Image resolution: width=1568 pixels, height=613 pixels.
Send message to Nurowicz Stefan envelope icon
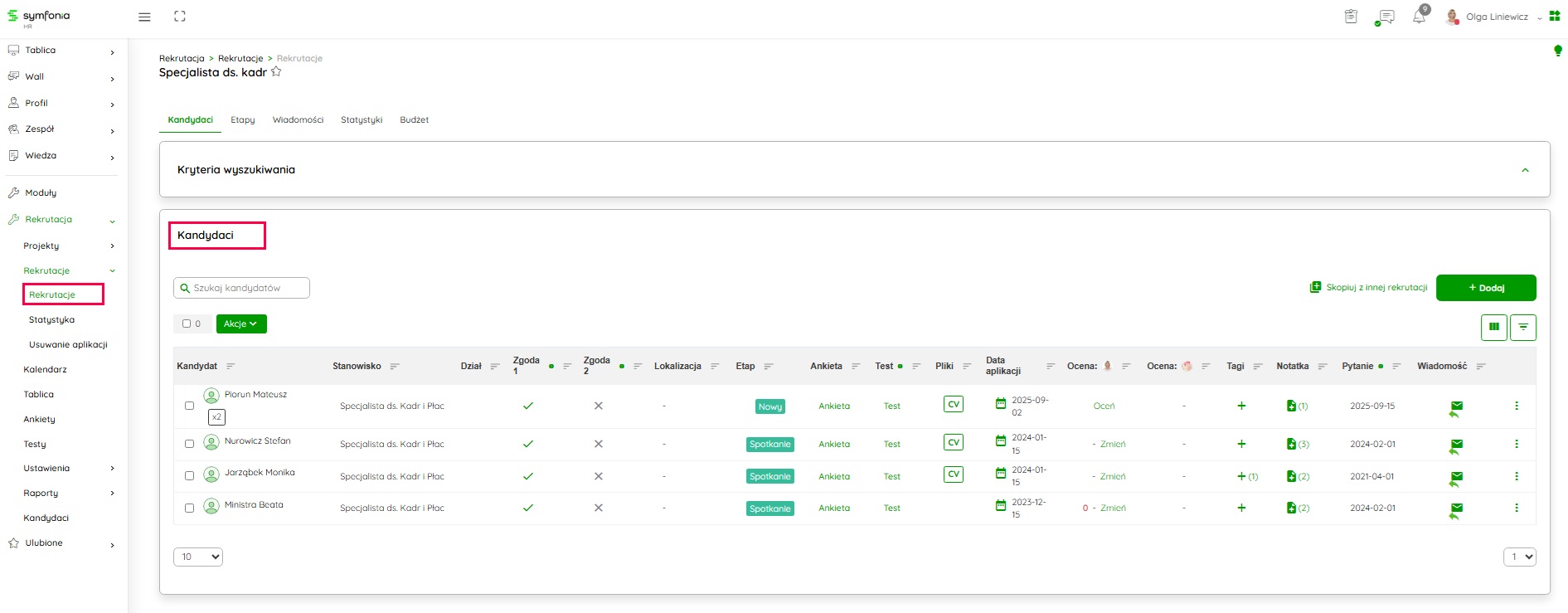pos(1456,445)
